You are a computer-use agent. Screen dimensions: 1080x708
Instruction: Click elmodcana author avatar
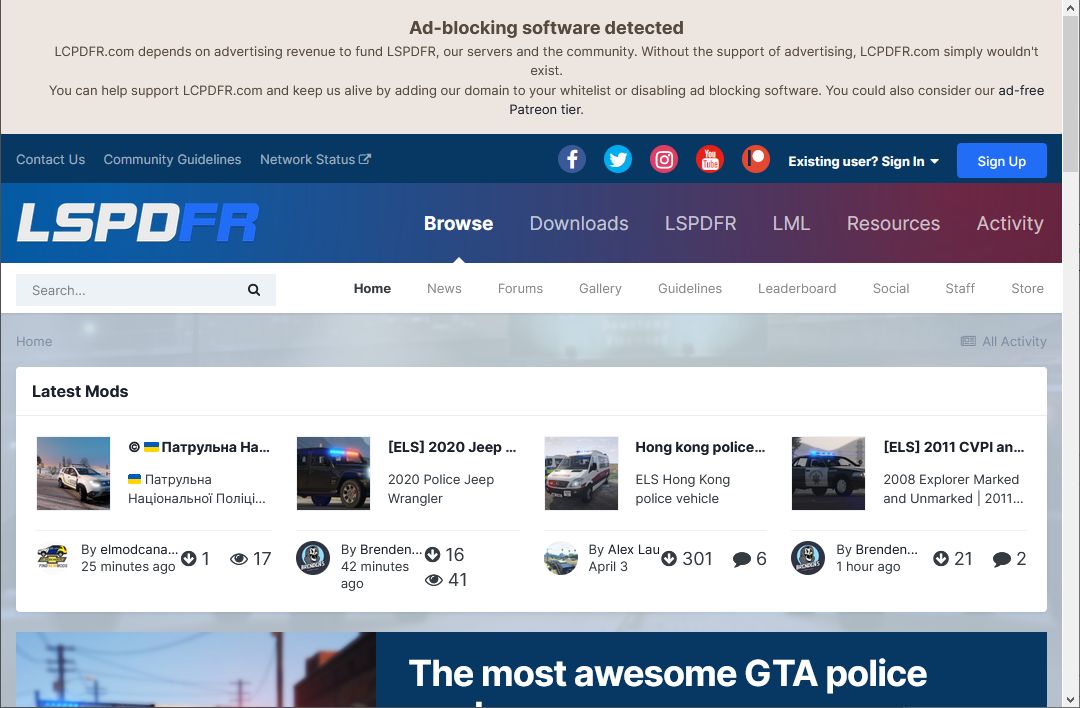coord(53,558)
